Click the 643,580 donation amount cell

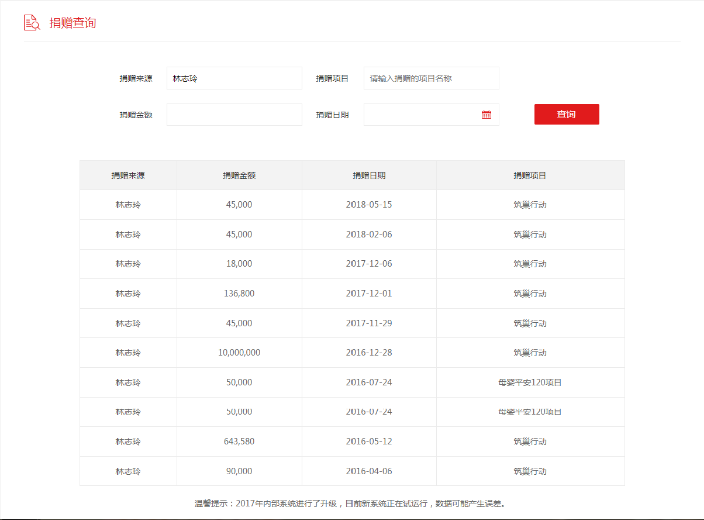[239, 442]
